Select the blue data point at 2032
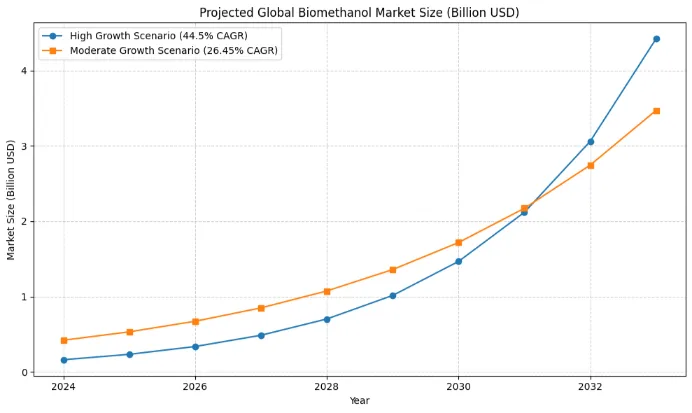 coord(590,142)
